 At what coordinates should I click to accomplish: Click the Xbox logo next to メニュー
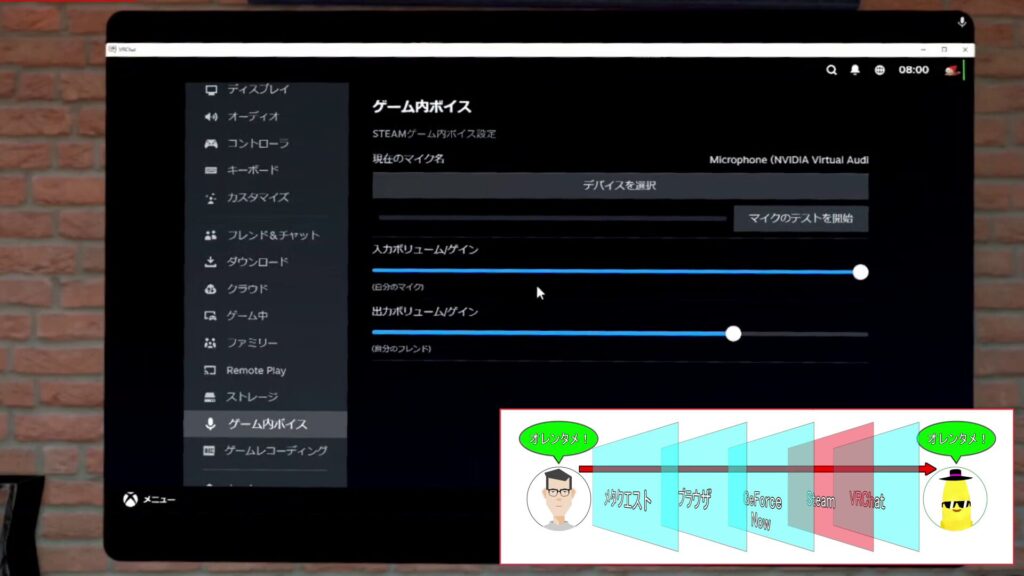[131, 500]
